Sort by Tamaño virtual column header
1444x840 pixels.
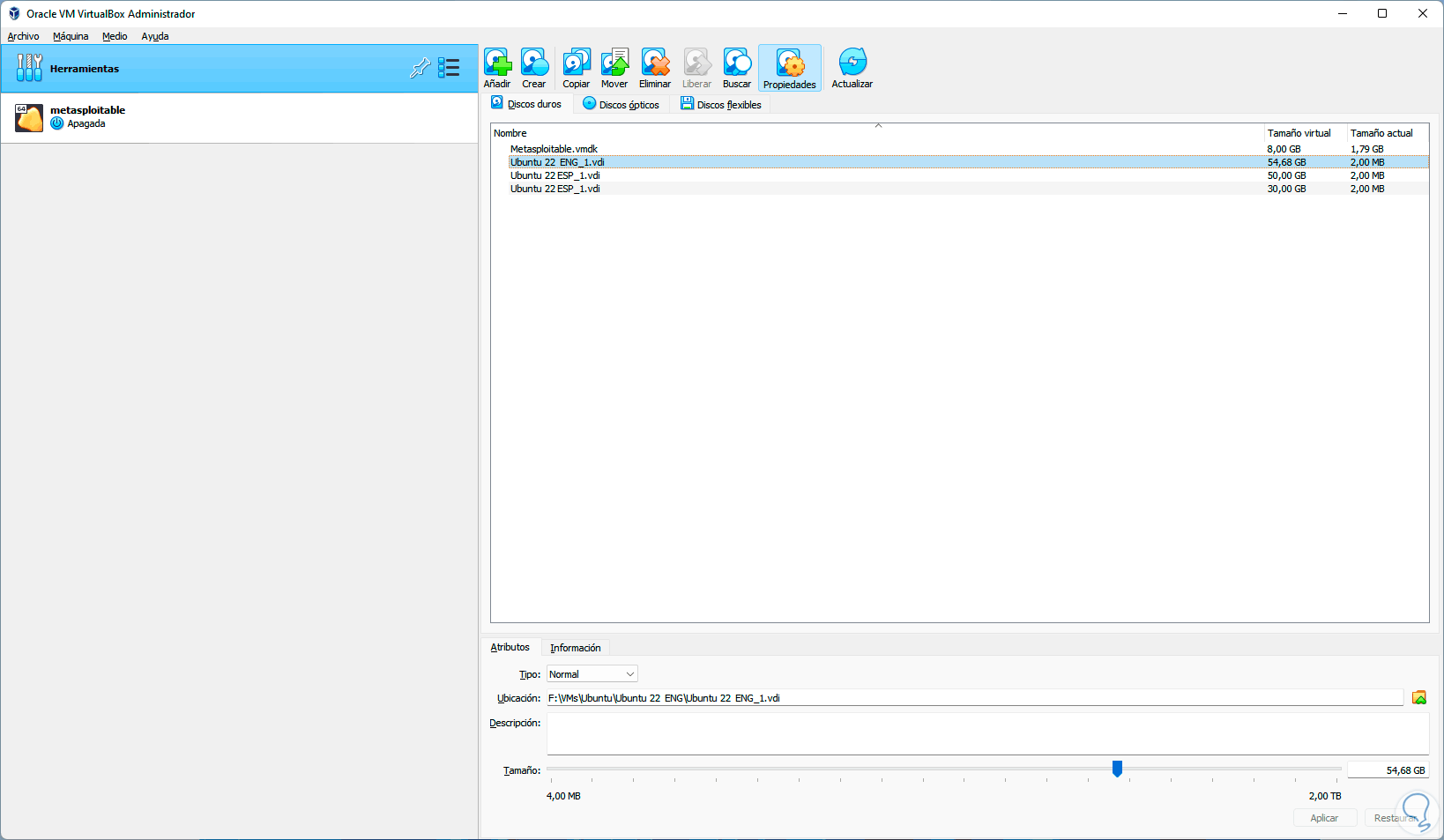tap(1299, 133)
